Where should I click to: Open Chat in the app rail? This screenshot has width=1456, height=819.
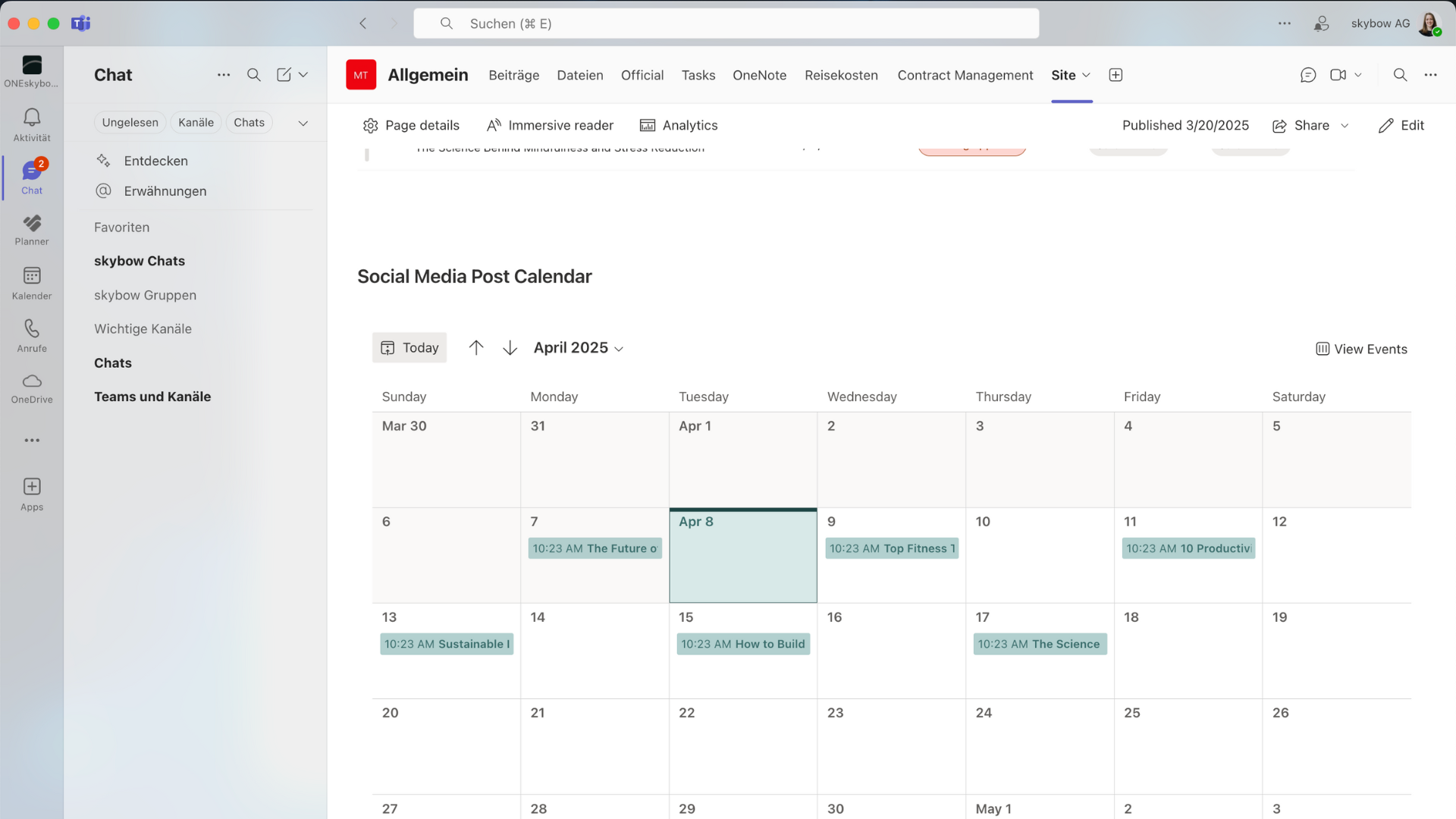click(32, 177)
